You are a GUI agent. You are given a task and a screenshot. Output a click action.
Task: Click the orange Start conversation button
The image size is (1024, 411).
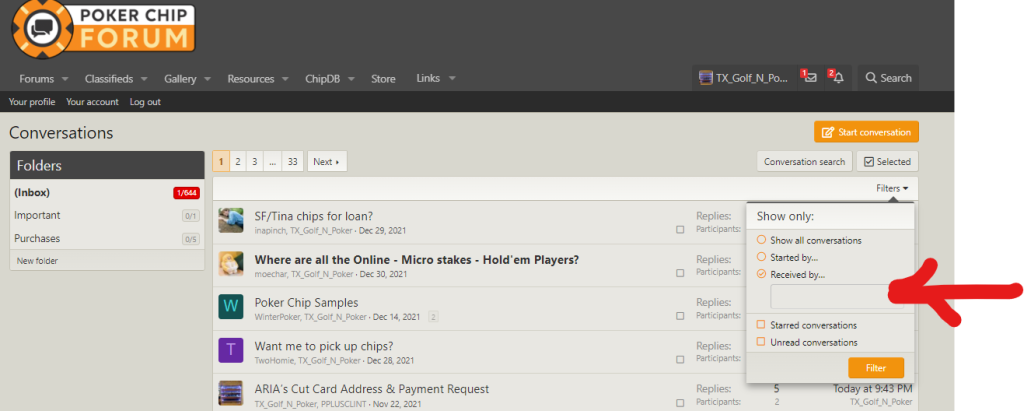coord(866,132)
